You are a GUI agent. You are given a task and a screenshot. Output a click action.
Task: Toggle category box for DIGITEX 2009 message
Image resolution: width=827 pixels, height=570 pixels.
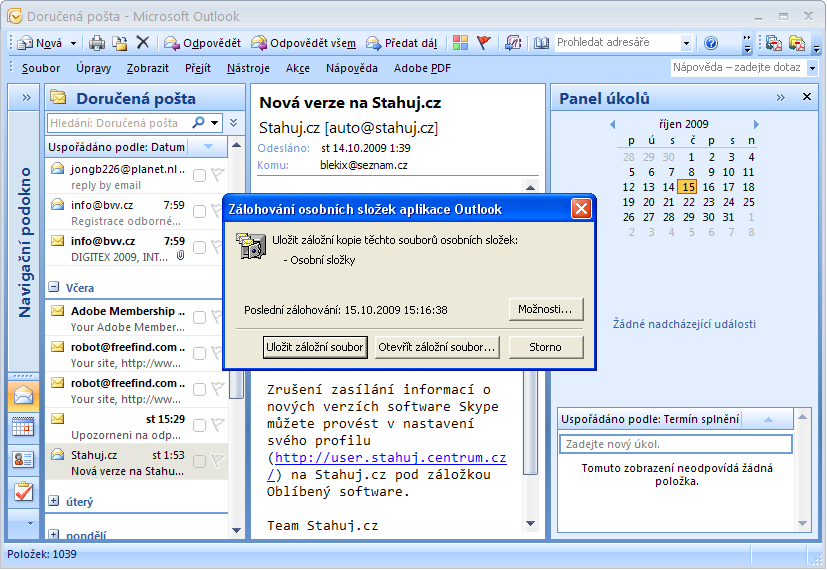[x=199, y=247]
